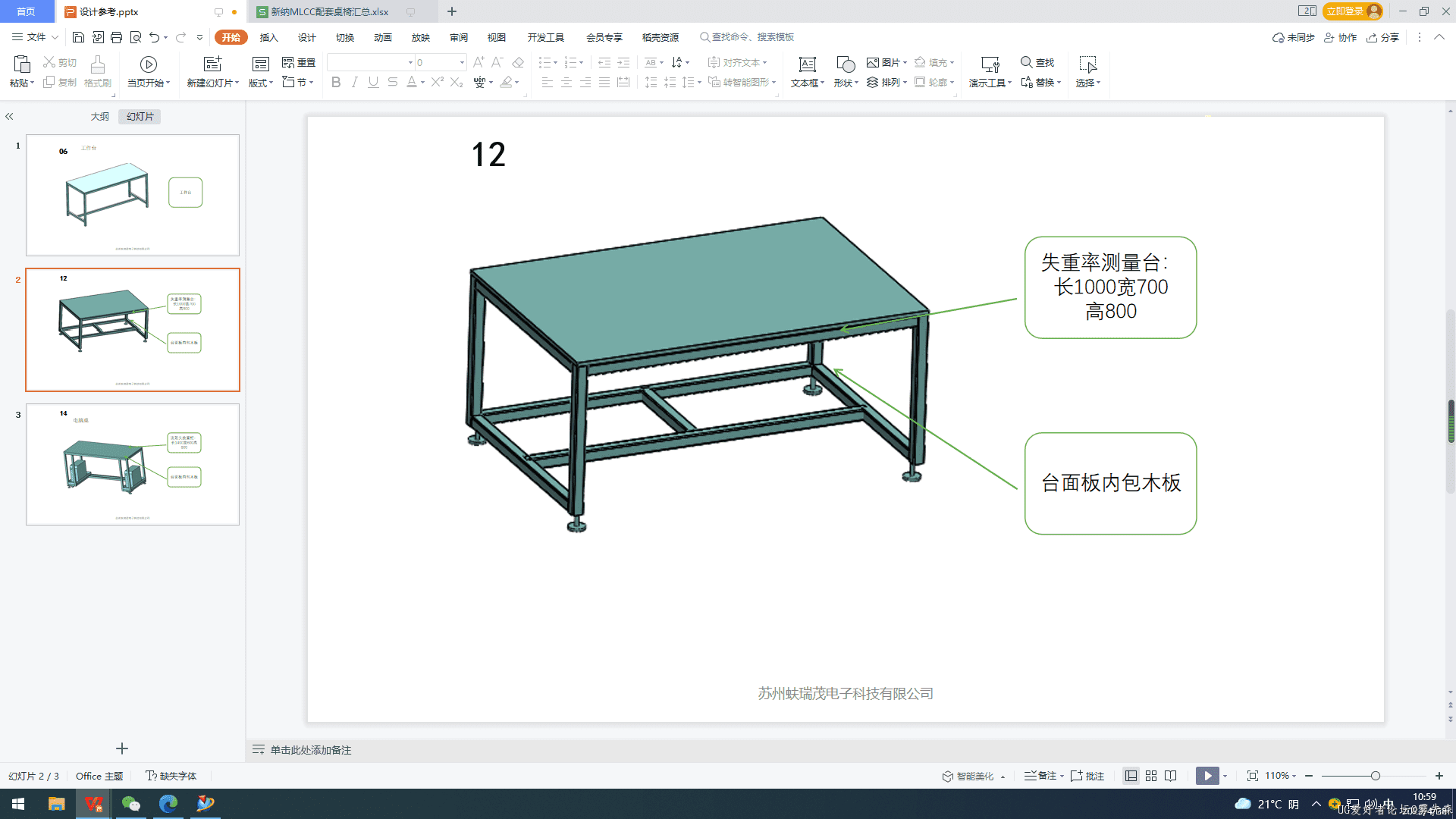Select slide 3 thumbnail (14 电脑桌)

133,464
